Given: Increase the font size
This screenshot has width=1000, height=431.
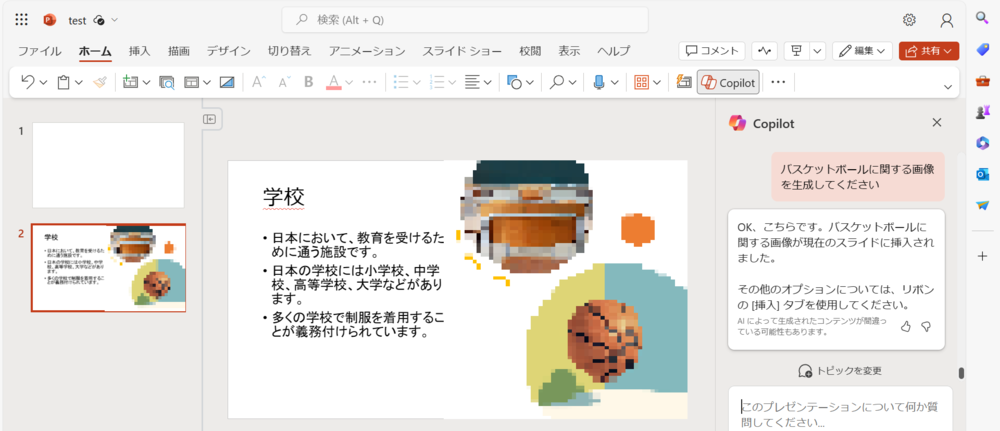Looking at the screenshot, I should pos(258,82).
